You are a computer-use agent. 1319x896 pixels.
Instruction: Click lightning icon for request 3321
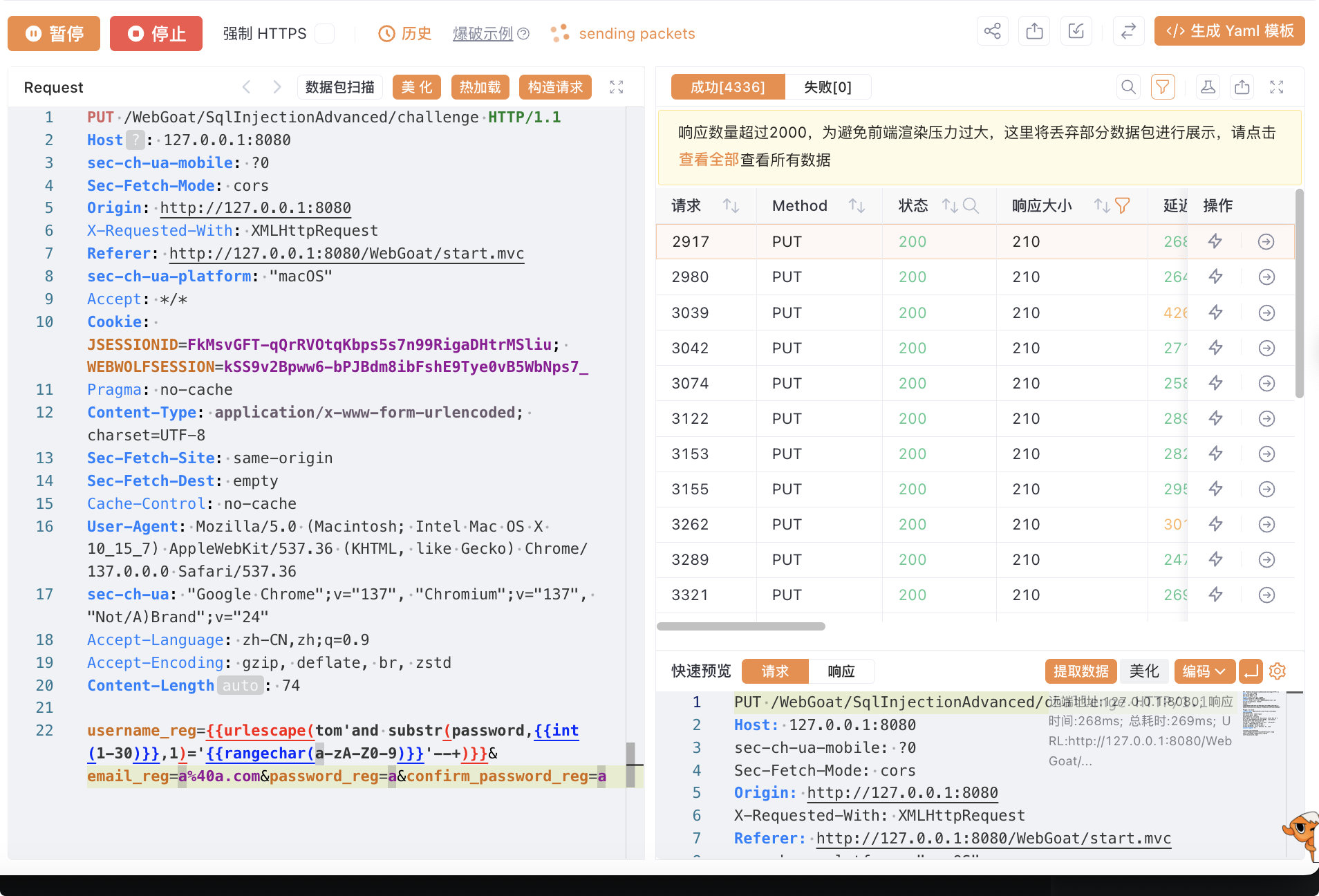point(1215,595)
